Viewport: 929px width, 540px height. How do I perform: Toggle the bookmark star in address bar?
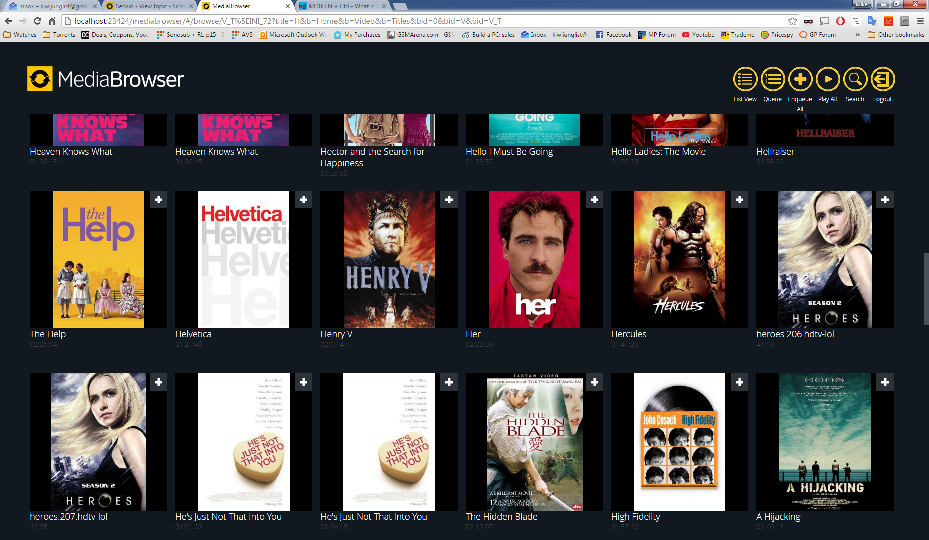(791, 20)
